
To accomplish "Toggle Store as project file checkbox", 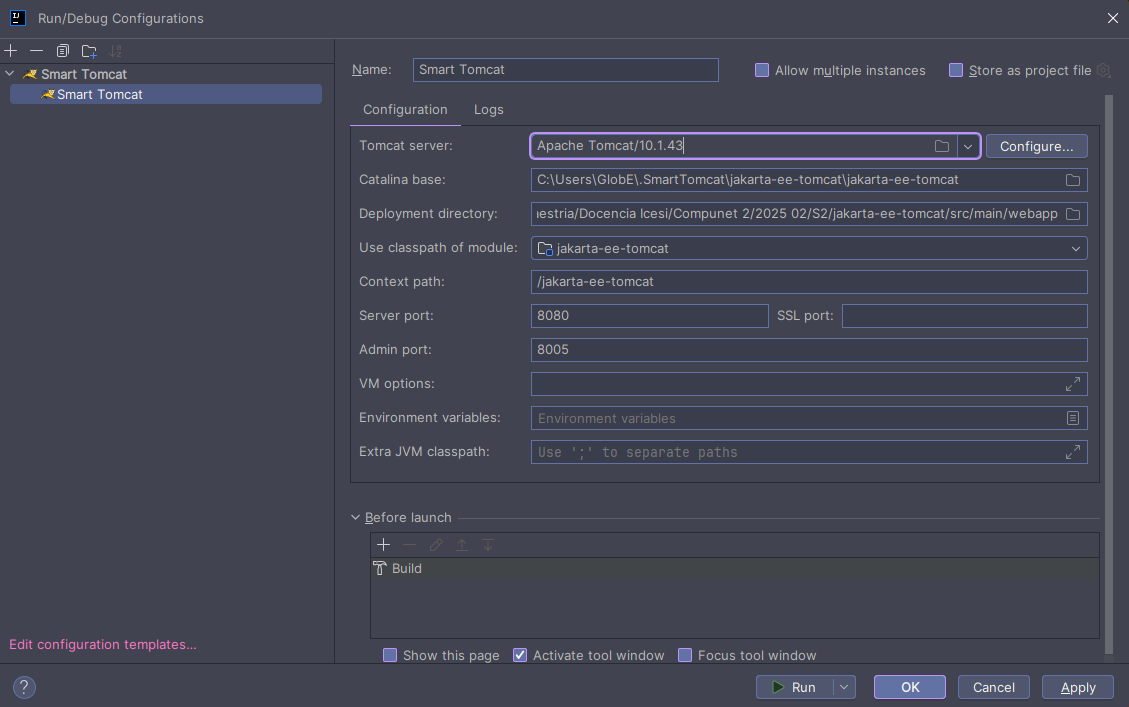I will coord(956,70).
